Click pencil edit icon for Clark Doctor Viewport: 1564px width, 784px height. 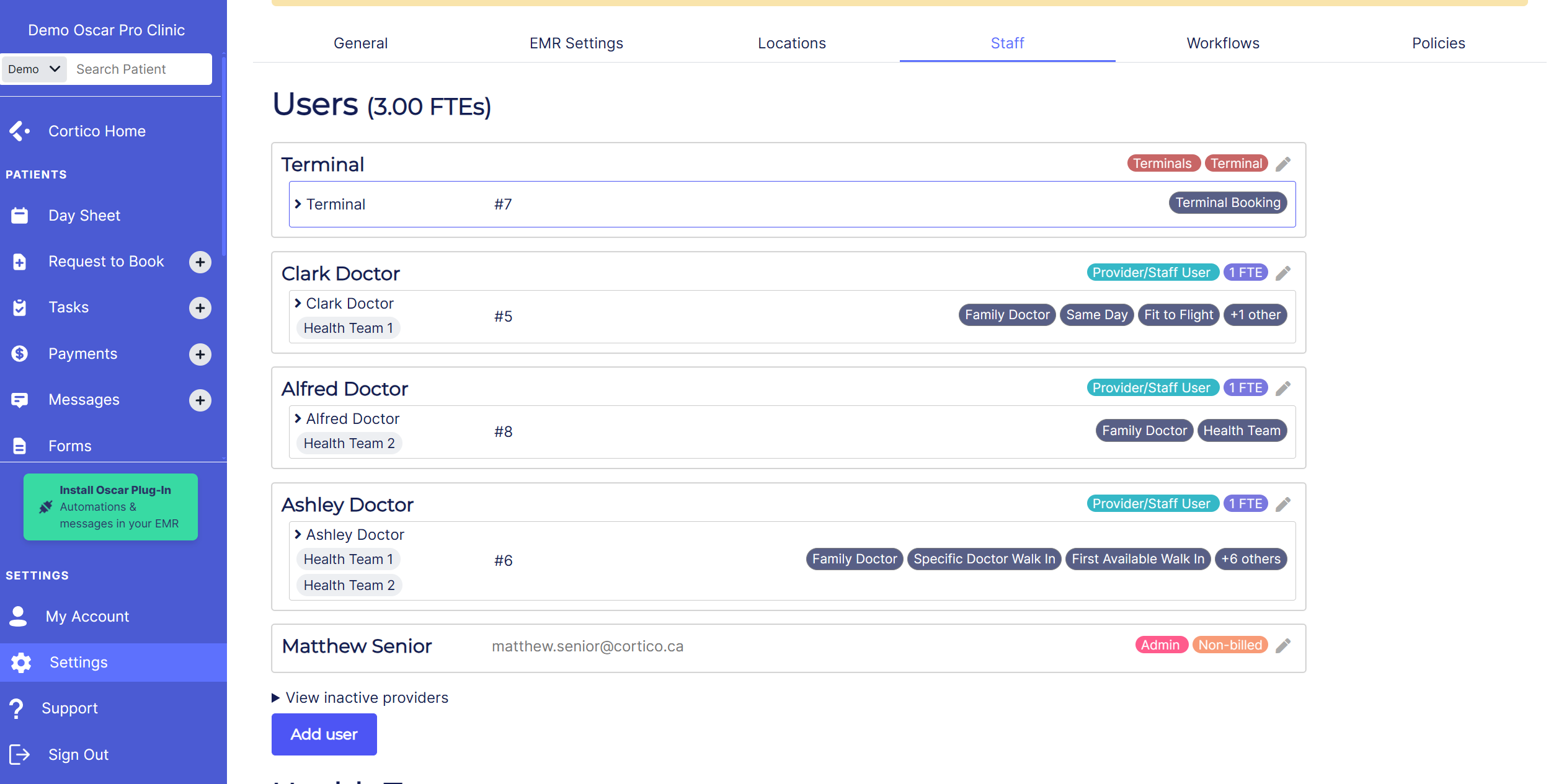(1283, 273)
